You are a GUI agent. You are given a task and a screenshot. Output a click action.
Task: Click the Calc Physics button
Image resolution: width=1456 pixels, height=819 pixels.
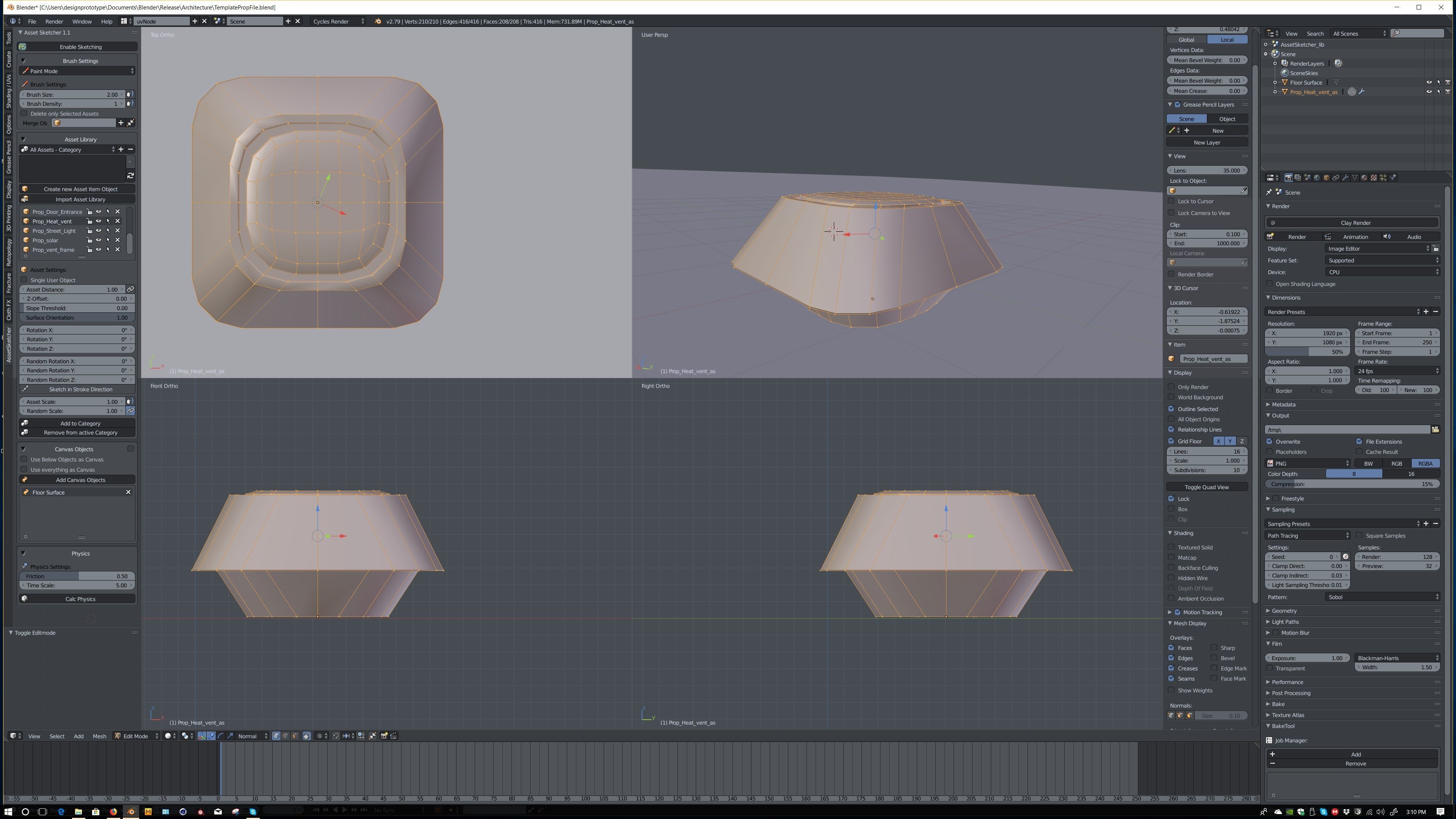(77, 599)
